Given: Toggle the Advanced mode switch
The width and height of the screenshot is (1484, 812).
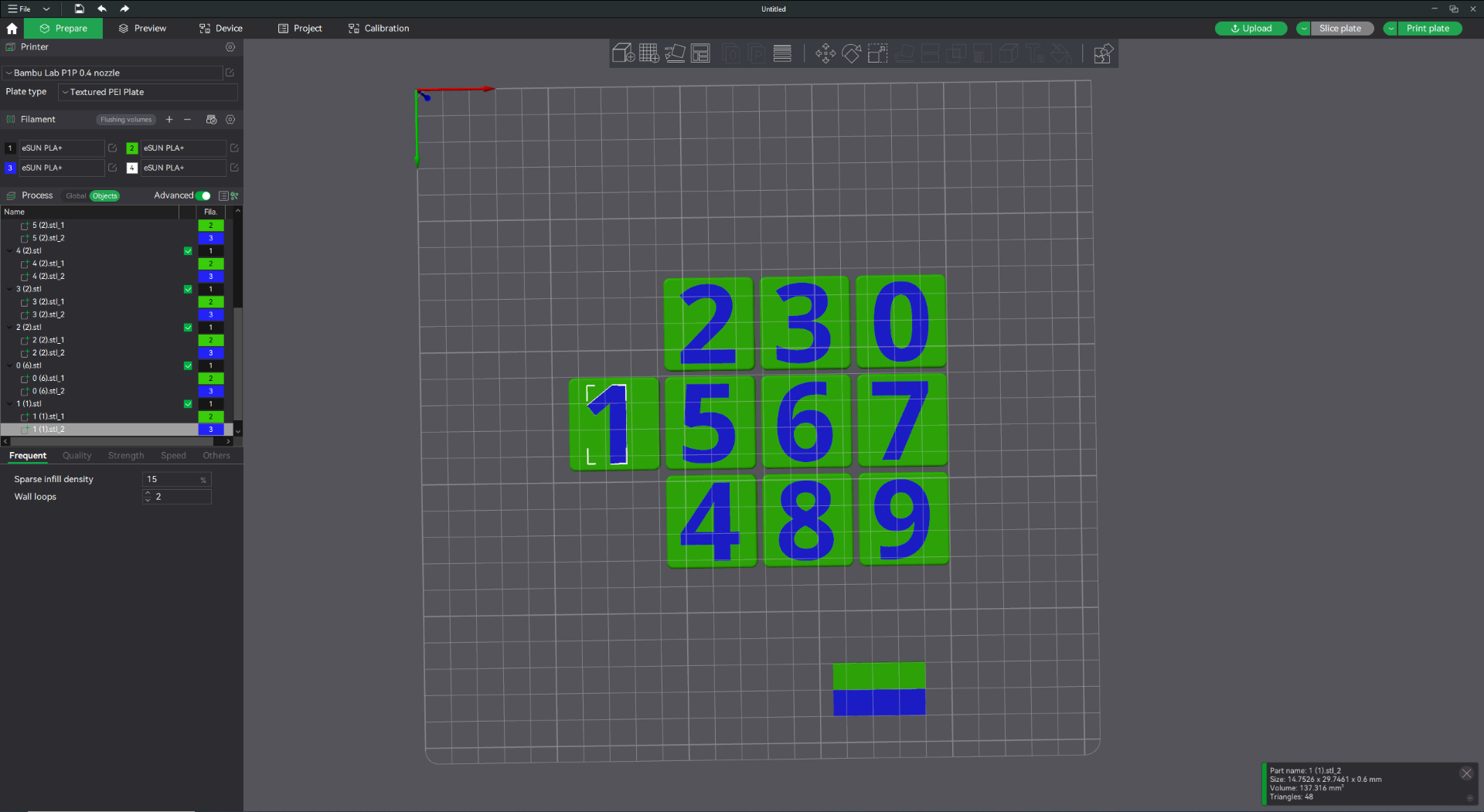Looking at the screenshot, I should [x=204, y=195].
